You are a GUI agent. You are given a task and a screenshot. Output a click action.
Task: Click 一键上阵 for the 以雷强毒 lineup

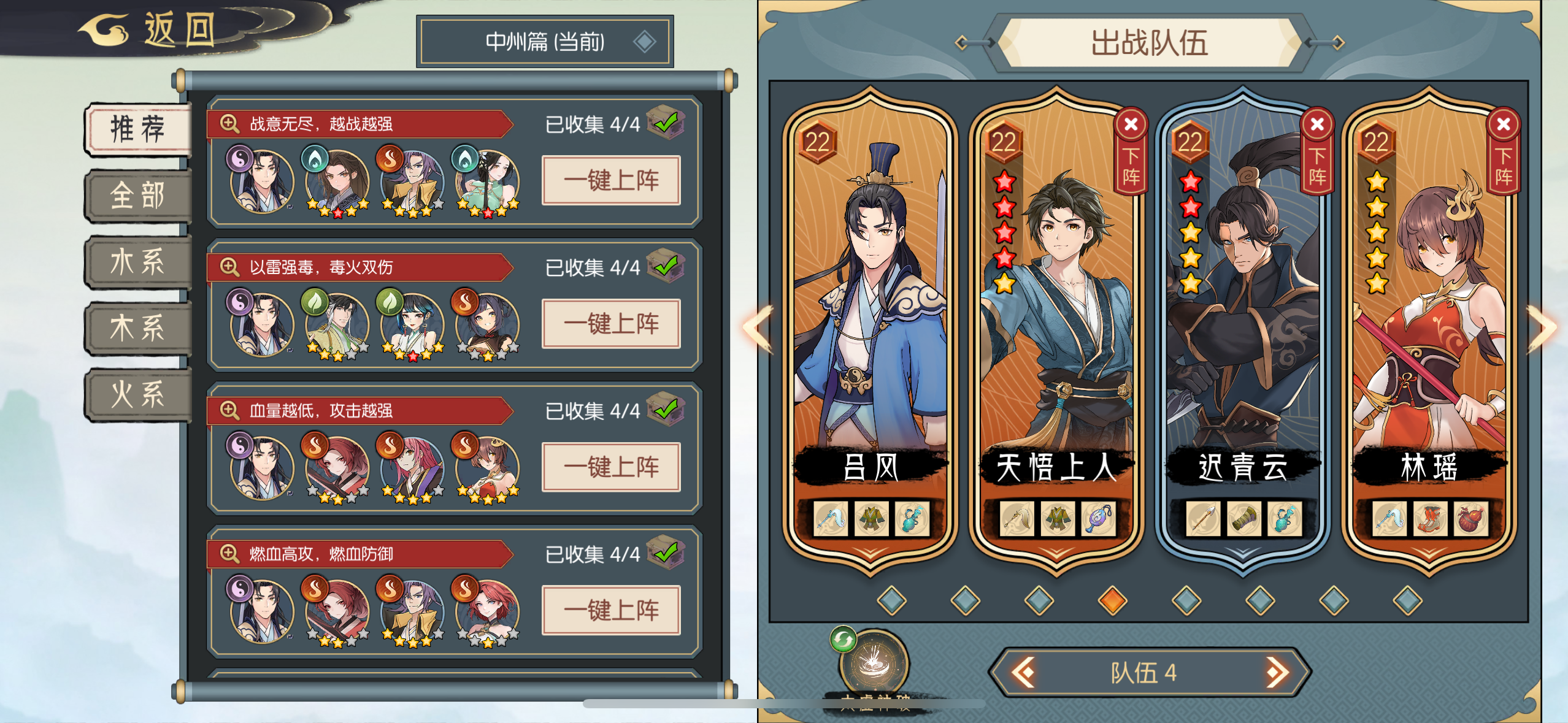(611, 323)
